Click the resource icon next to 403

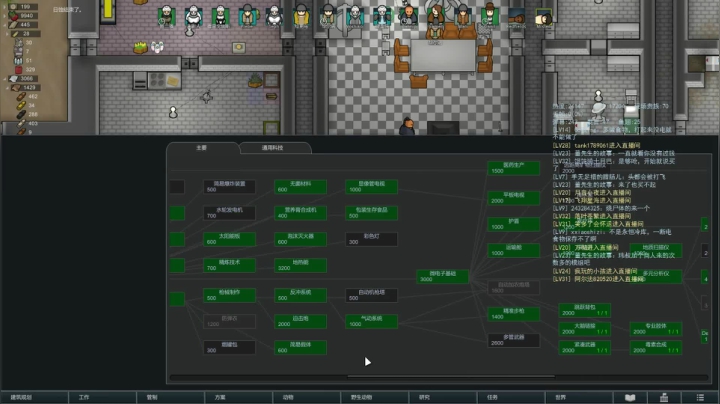21,123
